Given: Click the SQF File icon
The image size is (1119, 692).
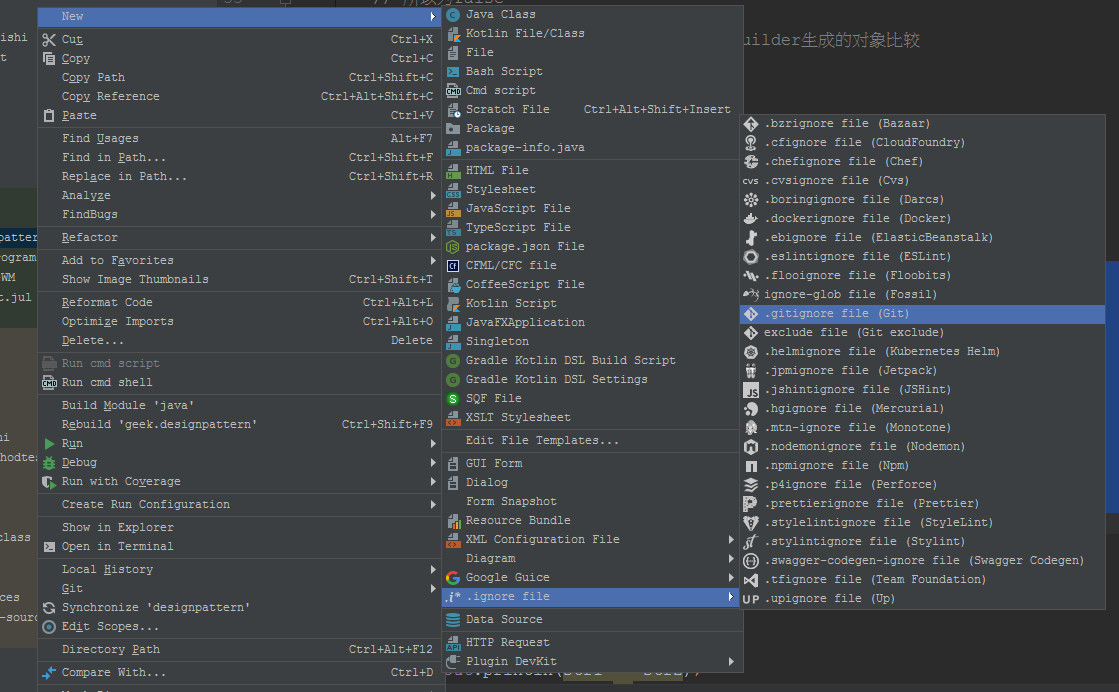Looking at the screenshot, I should [452, 399].
